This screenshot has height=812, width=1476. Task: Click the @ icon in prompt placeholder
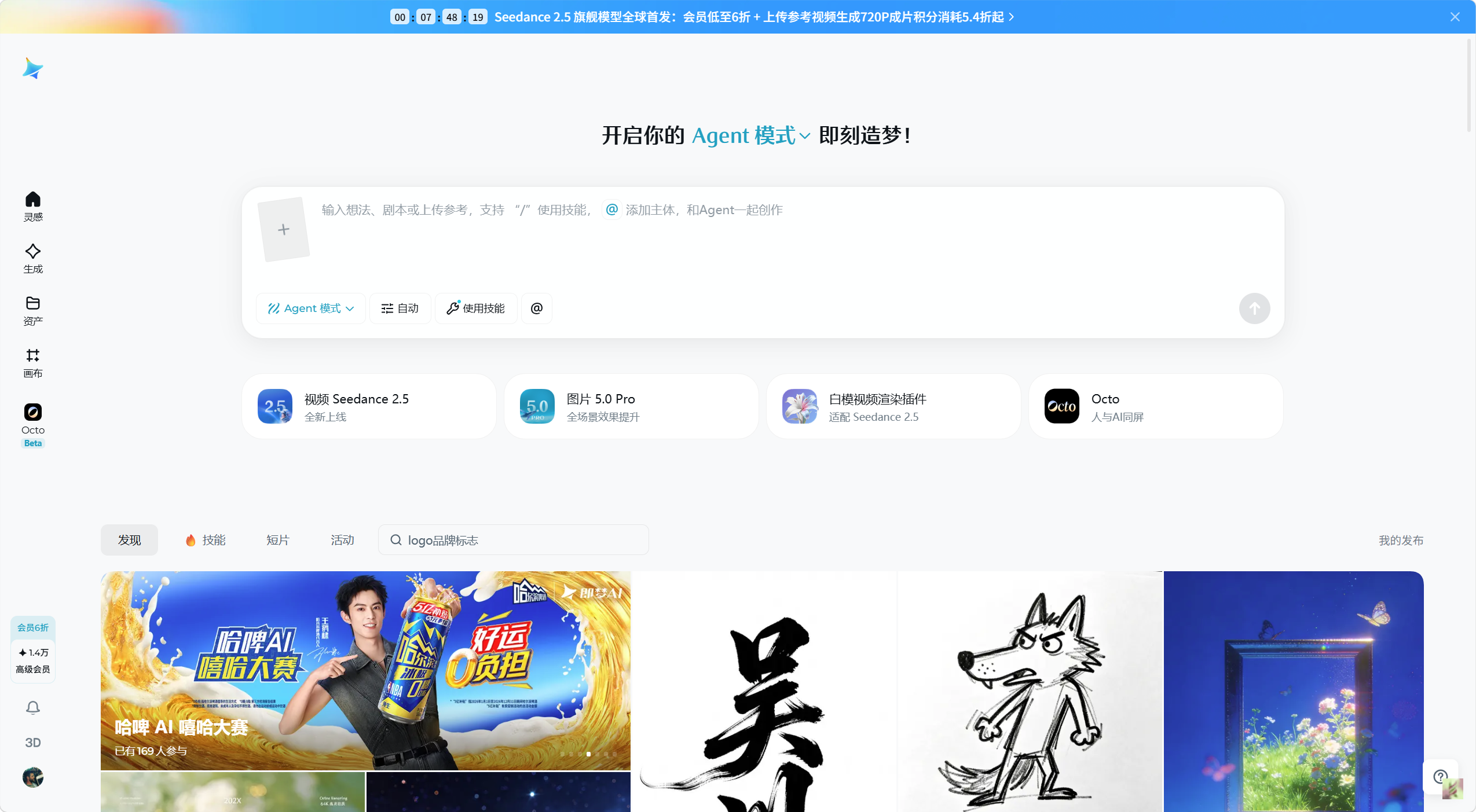(x=611, y=210)
